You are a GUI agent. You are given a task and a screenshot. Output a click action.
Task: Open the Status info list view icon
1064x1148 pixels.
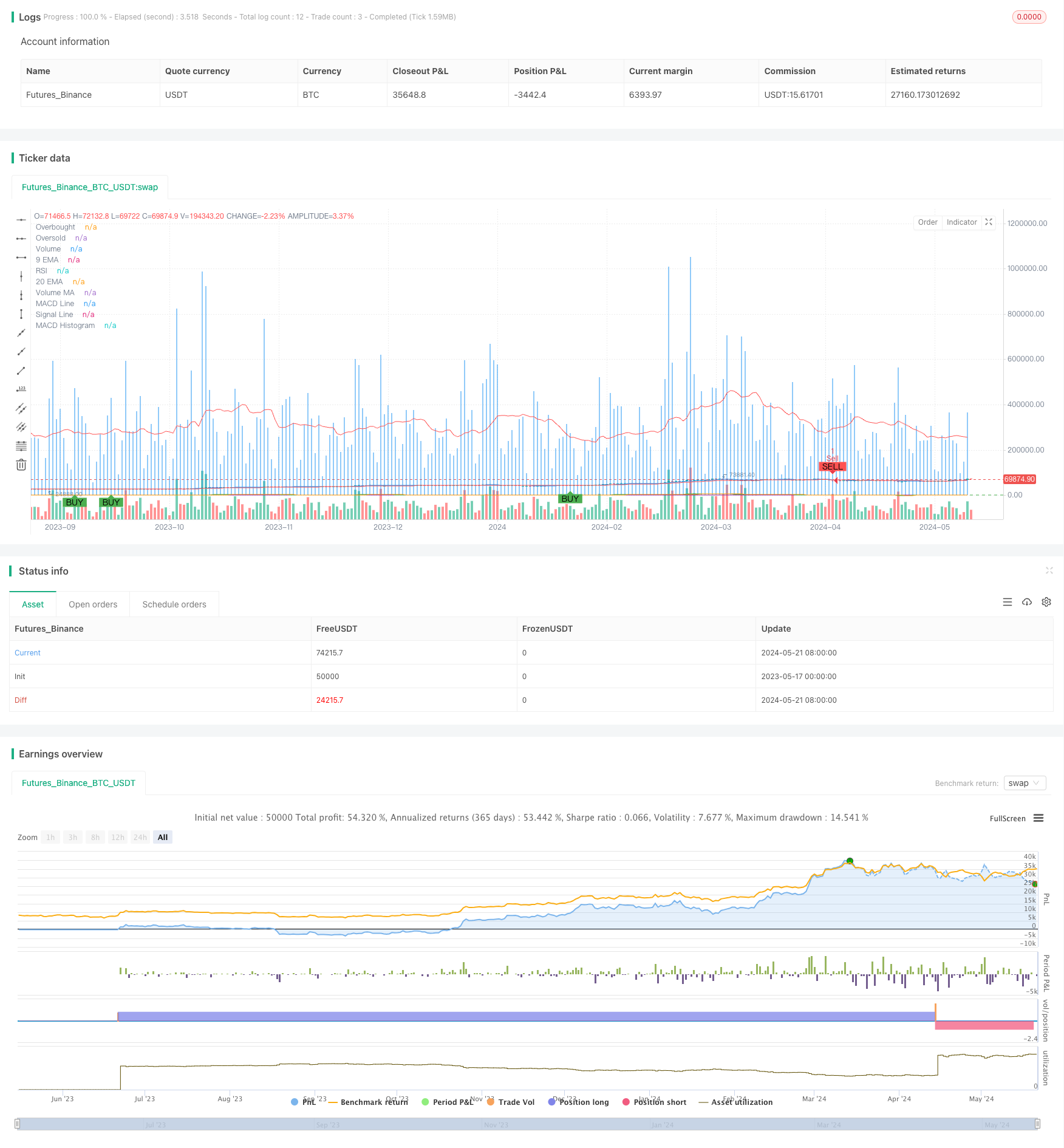point(1008,602)
